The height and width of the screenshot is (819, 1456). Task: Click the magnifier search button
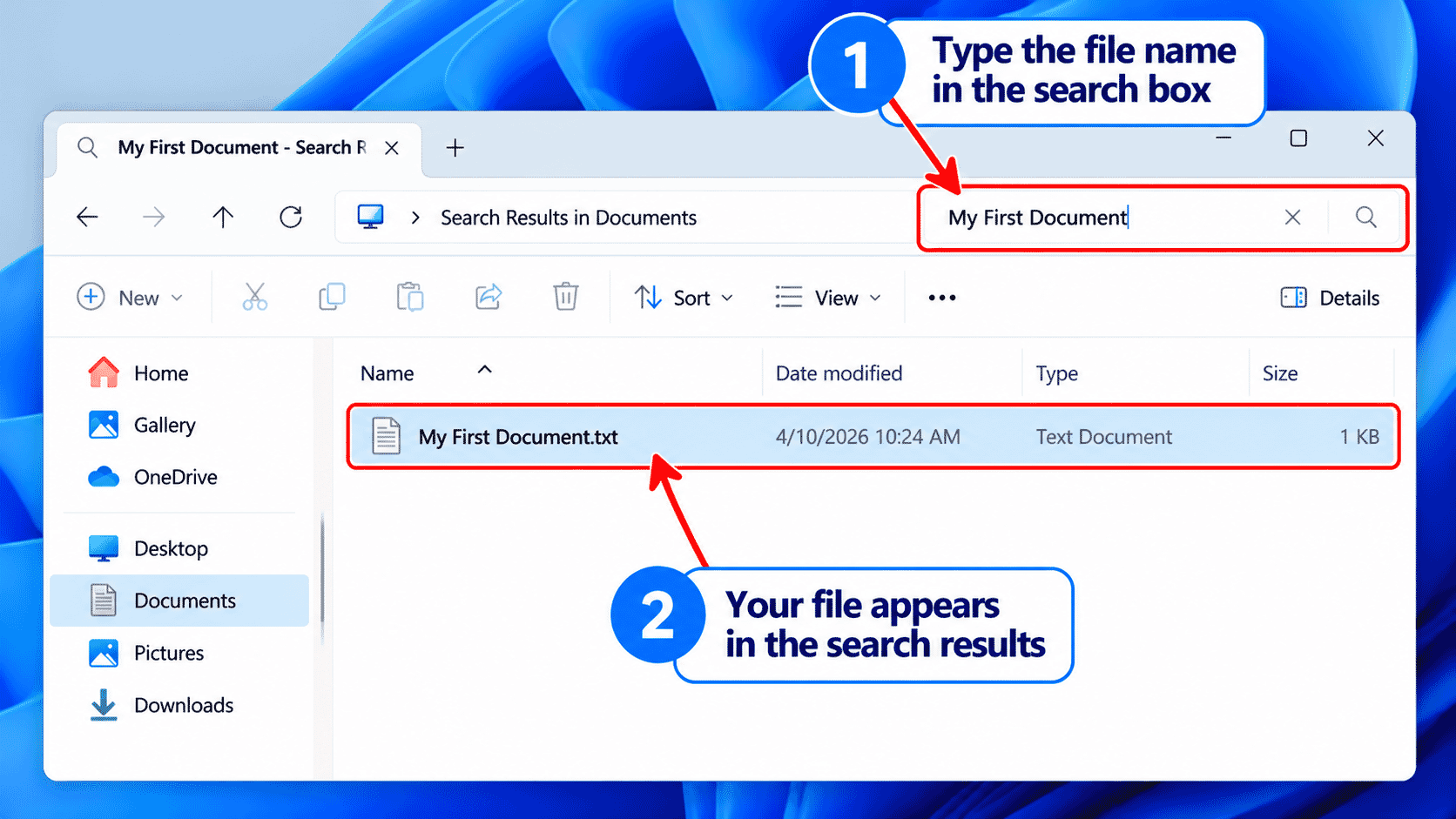1365,217
